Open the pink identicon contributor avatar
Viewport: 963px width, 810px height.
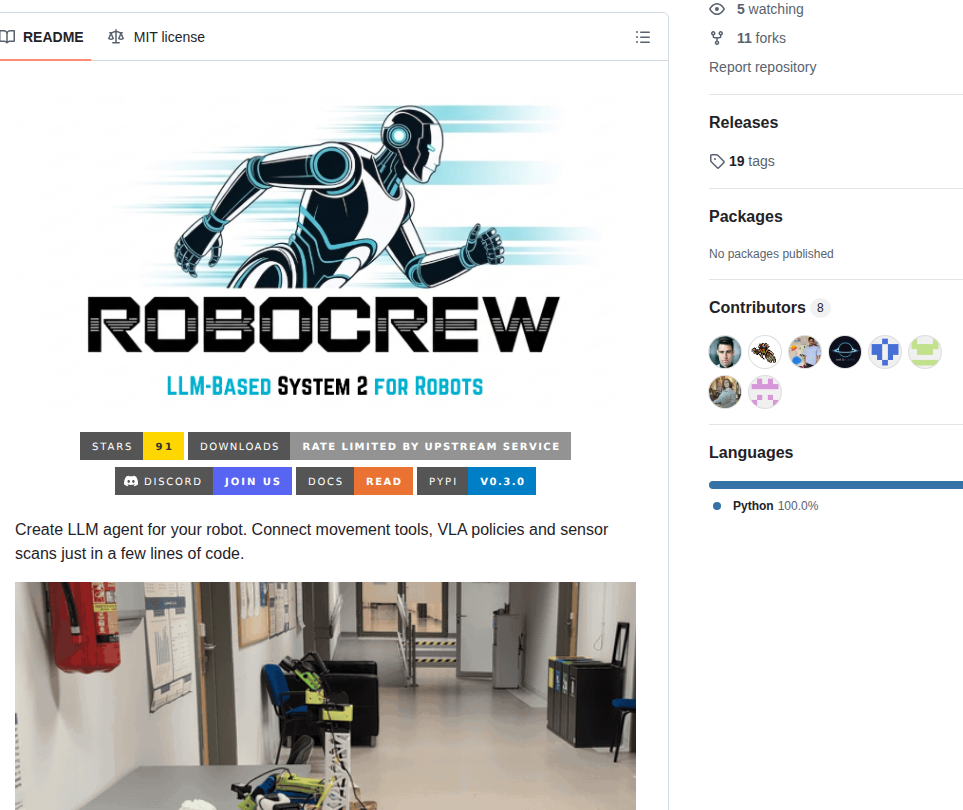tap(765, 392)
